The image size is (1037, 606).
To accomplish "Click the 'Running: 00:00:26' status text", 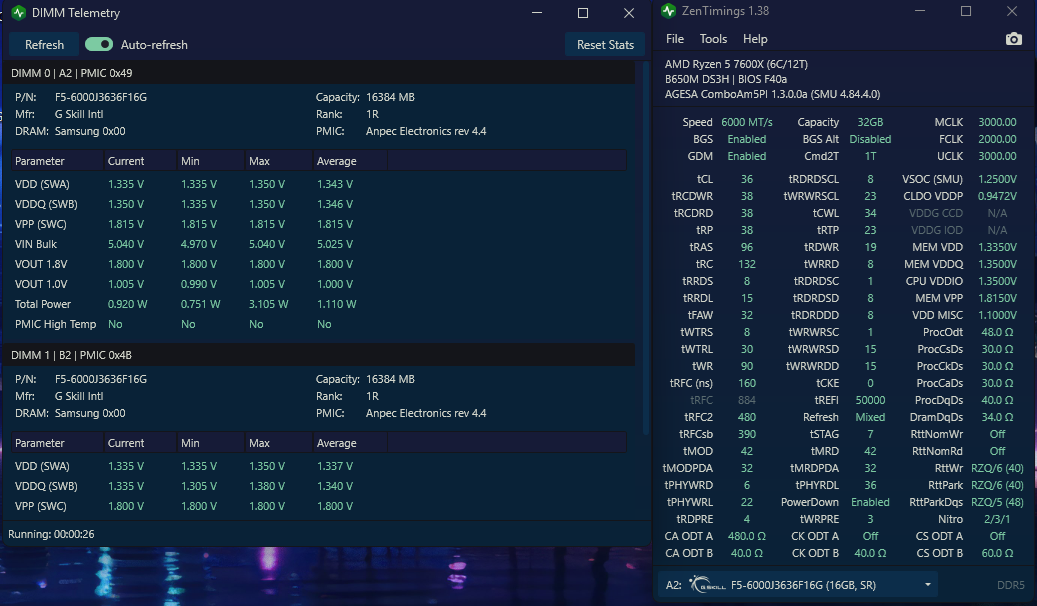I will pos(51,534).
